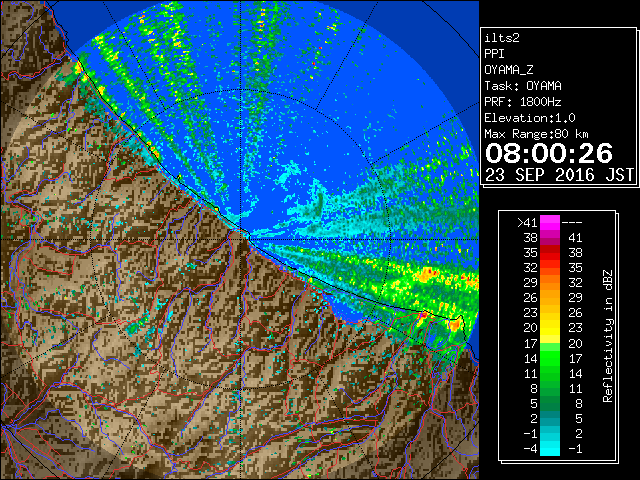This screenshot has width=640, height=480.
Task: Pick the magenta swatch beside ">41"
Action: (x=550, y=222)
